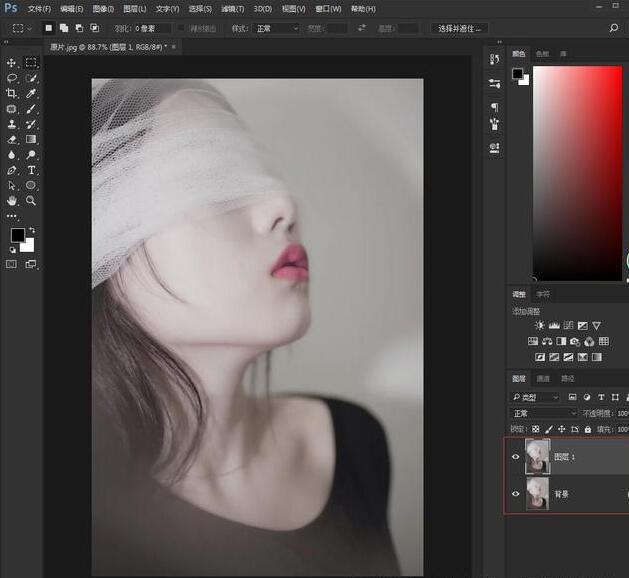Select the Crop tool
This screenshot has width=629, height=578.
(x=12, y=93)
